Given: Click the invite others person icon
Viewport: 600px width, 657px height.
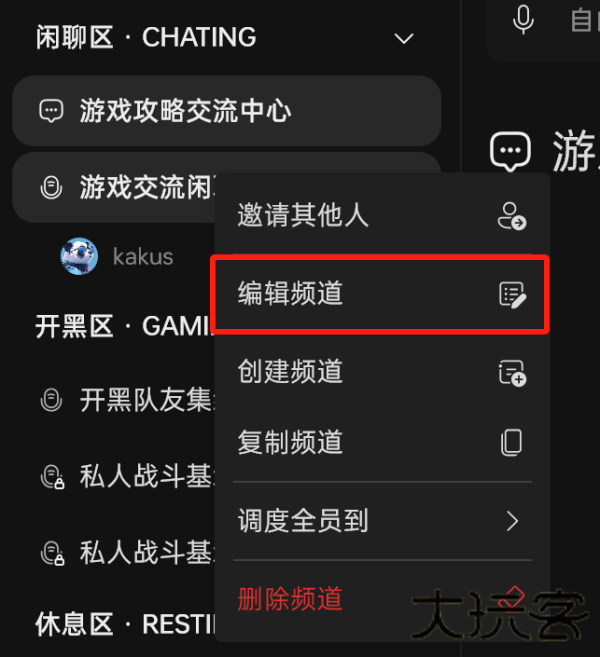Looking at the screenshot, I should 512,216.
